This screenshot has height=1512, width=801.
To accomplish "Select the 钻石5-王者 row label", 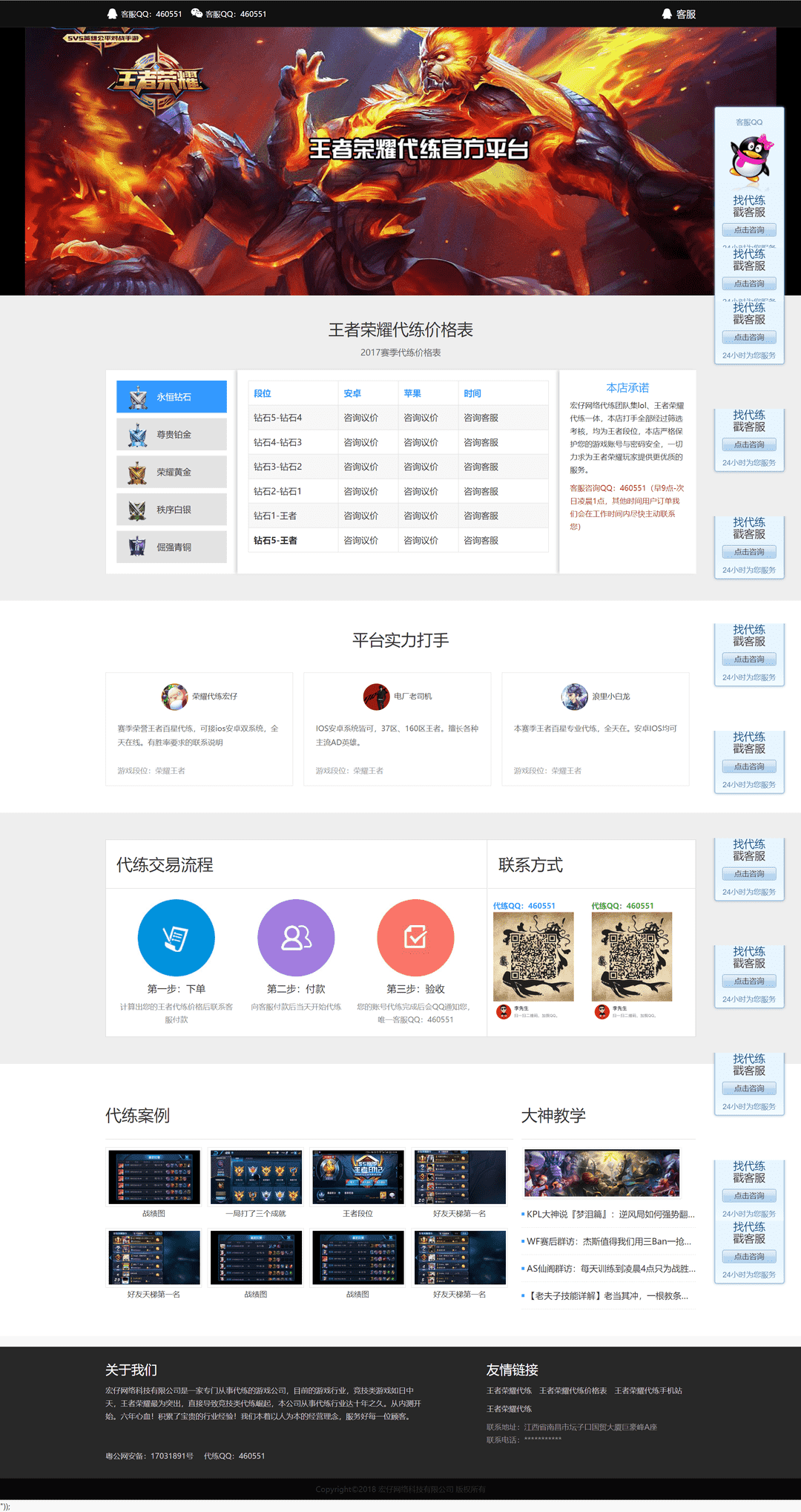I will (x=275, y=540).
